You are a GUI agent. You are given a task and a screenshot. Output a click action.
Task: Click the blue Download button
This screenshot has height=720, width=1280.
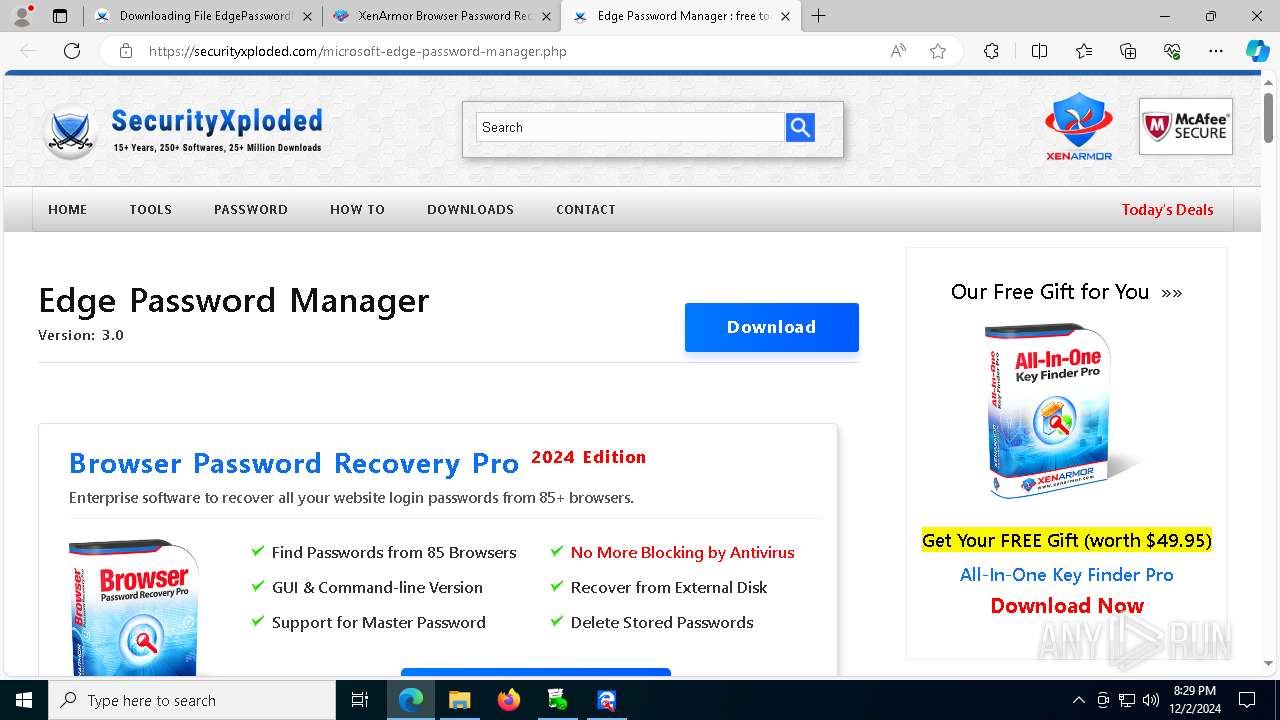[771, 327]
